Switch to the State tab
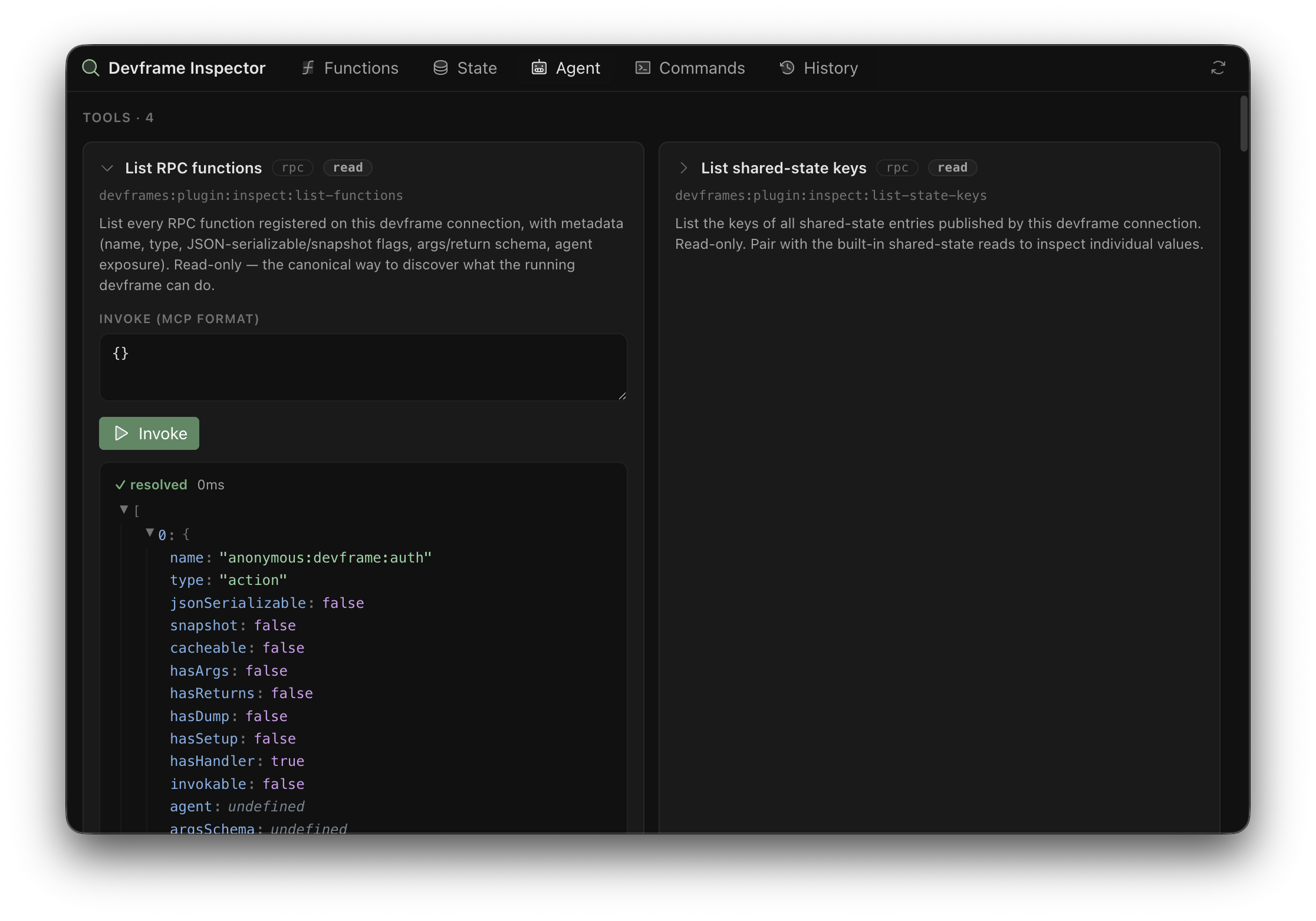 pyautogui.click(x=465, y=68)
